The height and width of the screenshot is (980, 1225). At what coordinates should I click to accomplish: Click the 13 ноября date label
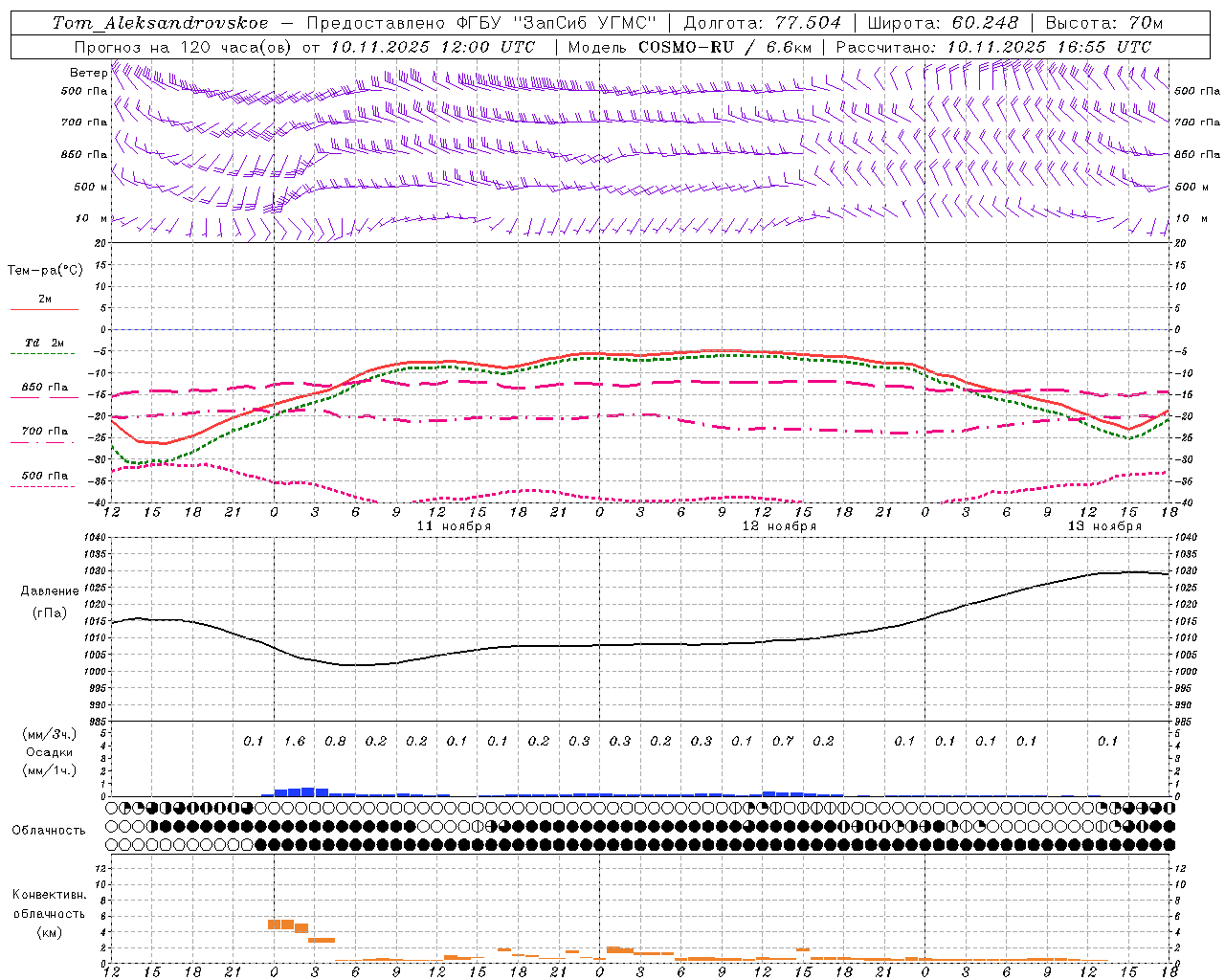pyautogui.click(x=1104, y=525)
